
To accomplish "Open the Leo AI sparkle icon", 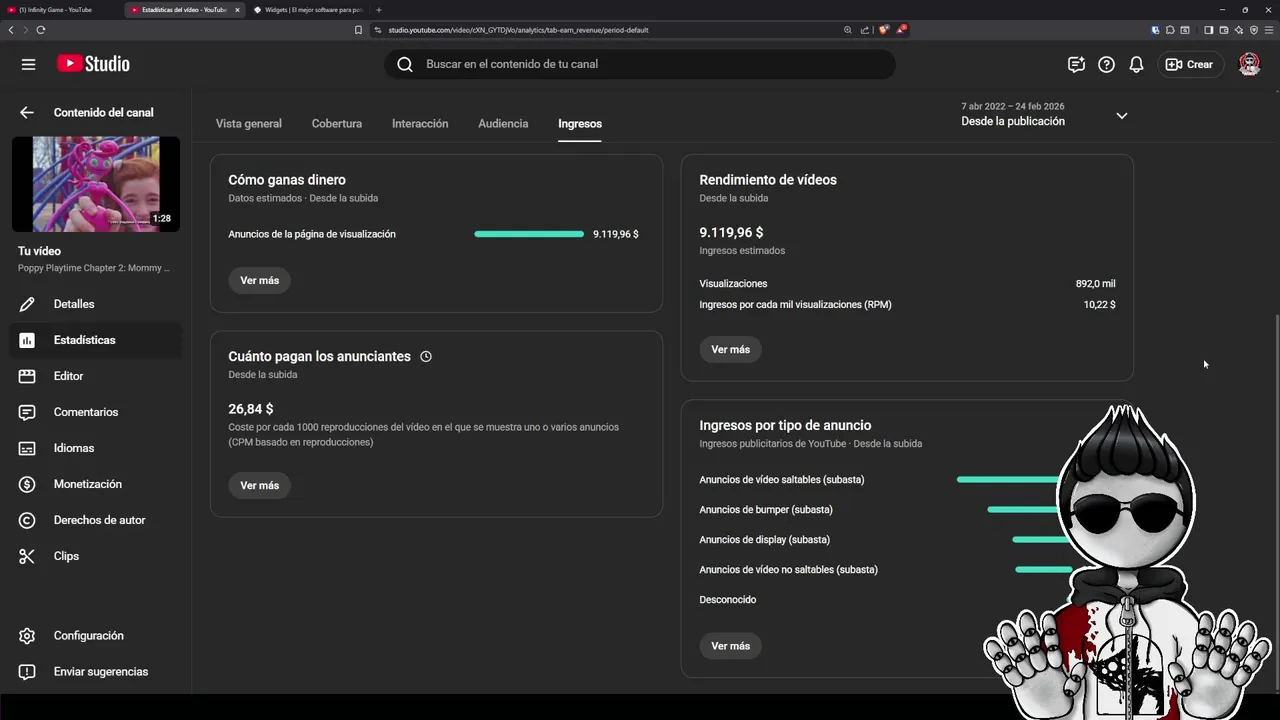I will (1238, 30).
